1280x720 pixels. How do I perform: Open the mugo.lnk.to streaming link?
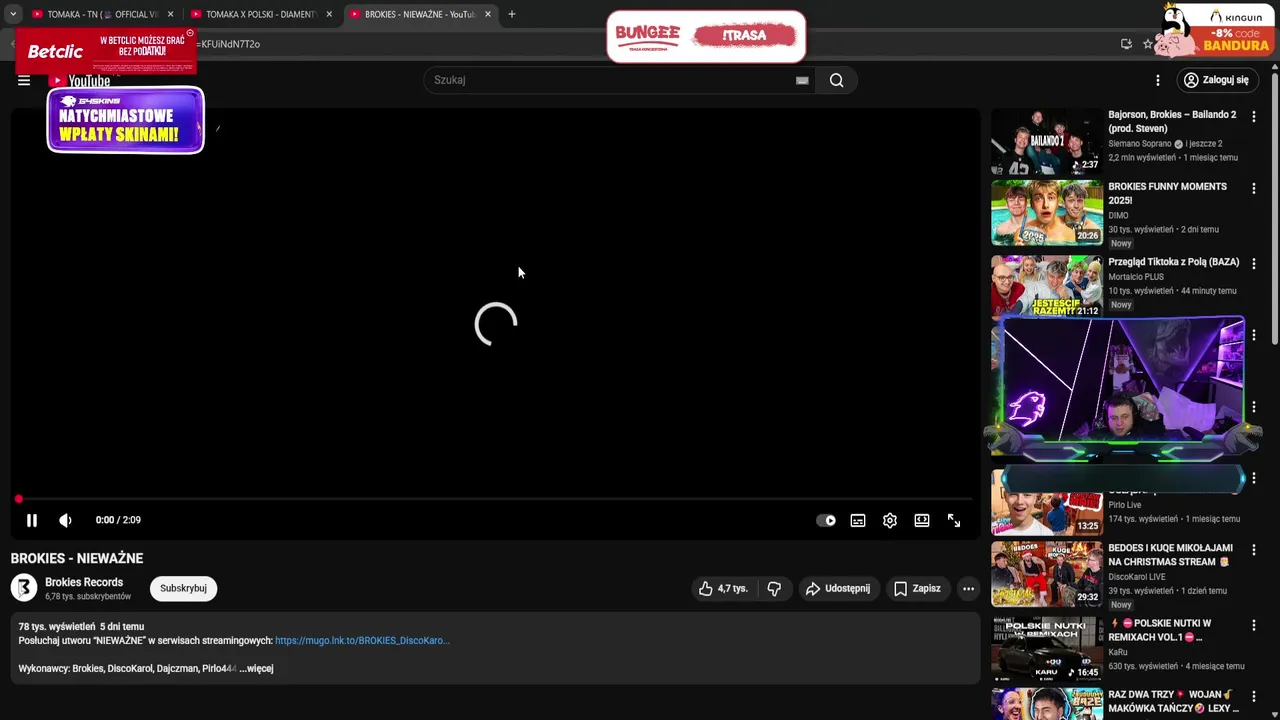pos(362,640)
